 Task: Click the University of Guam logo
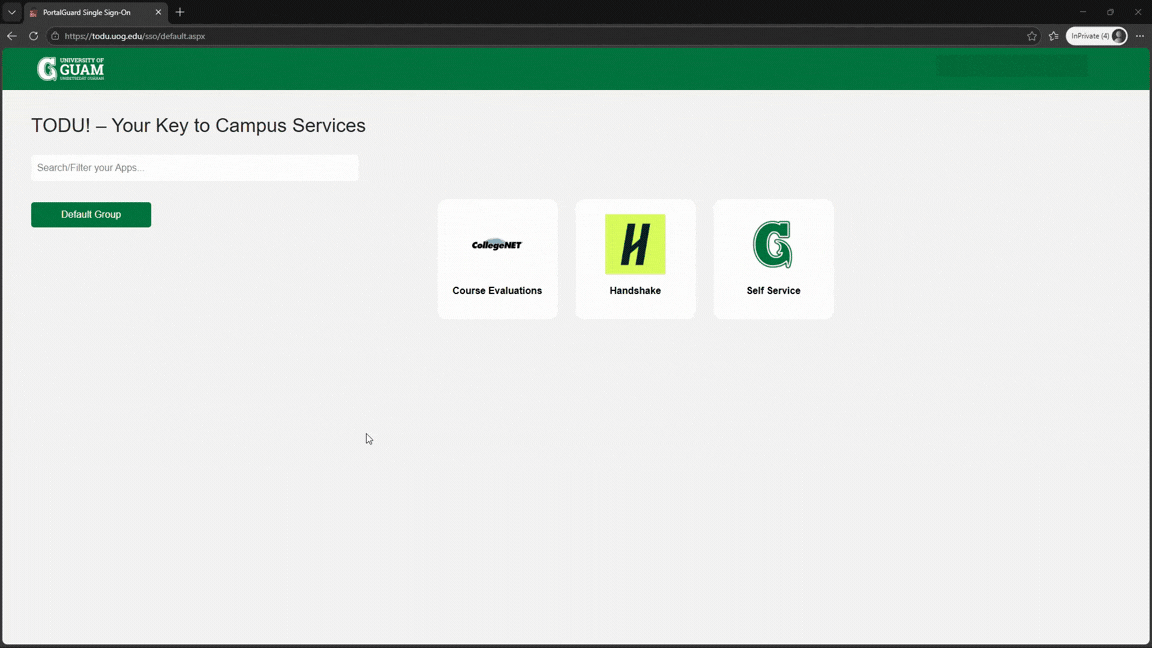(x=71, y=68)
